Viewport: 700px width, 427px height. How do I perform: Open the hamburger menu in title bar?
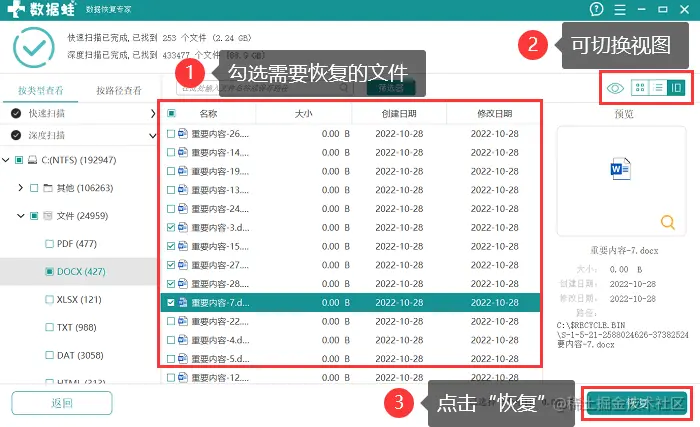coord(620,9)
